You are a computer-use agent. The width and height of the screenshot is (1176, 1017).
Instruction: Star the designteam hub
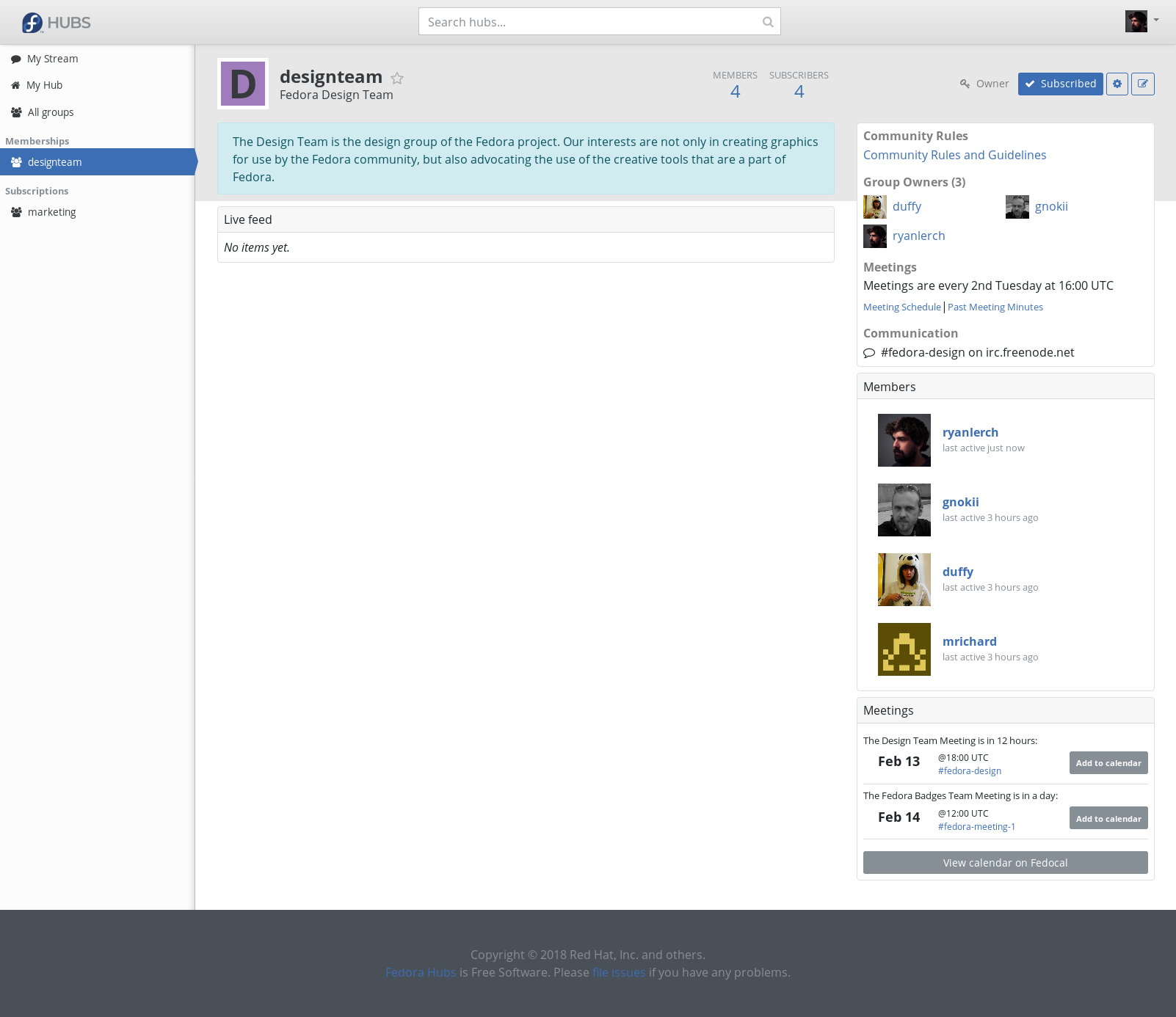click(x=397, y=78)
